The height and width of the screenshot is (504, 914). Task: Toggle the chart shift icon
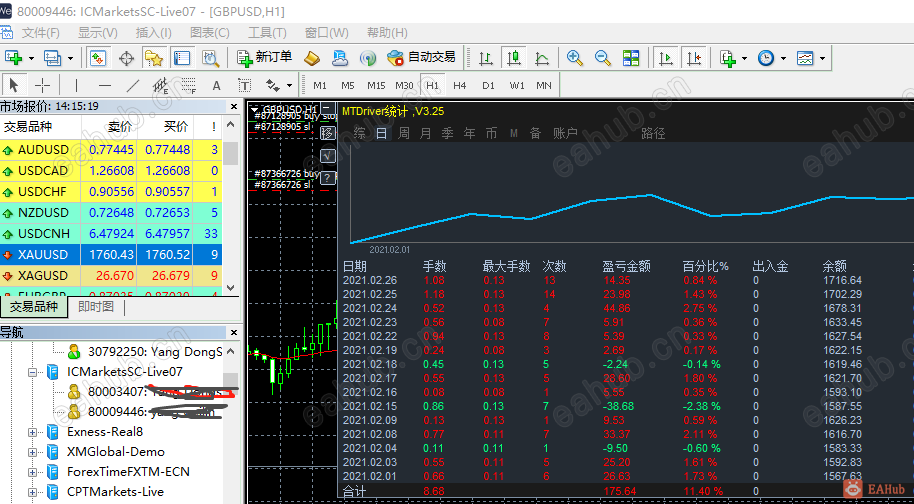coord(694,58)
